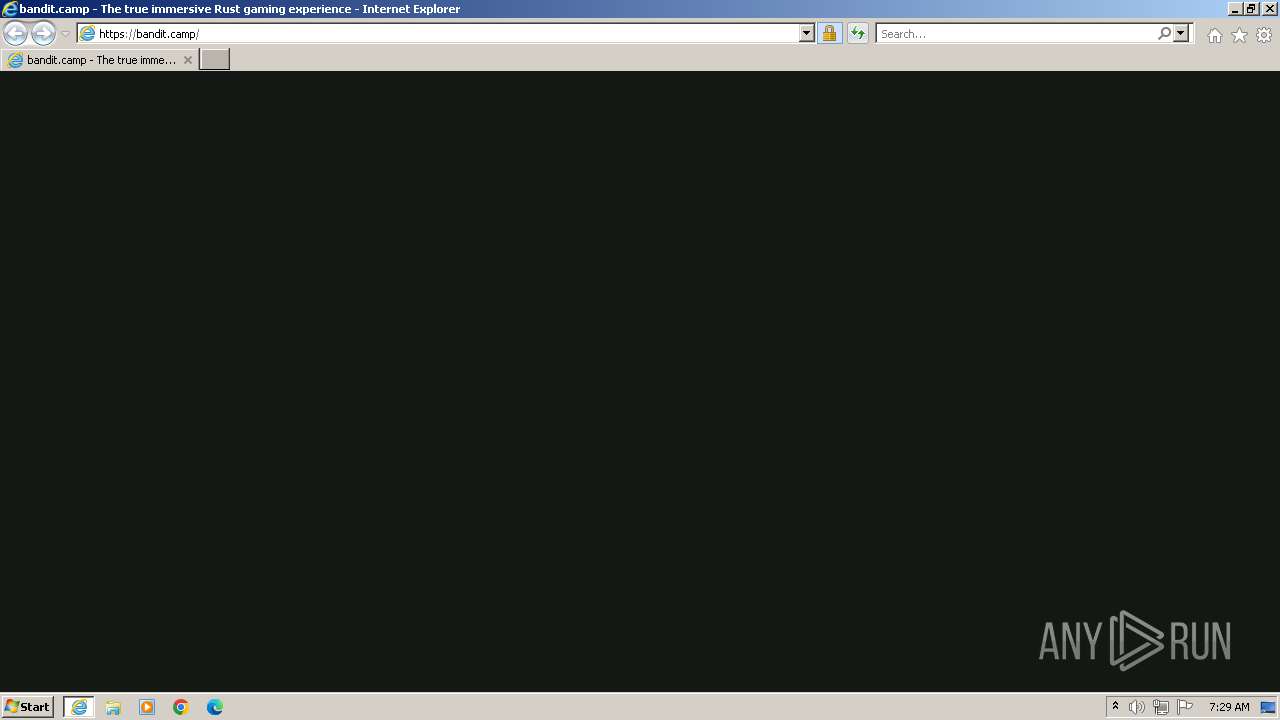The image size is (1280, 720).
Task: Click the security lock icon
Action: pyautogui.click(x=829, y=33)
